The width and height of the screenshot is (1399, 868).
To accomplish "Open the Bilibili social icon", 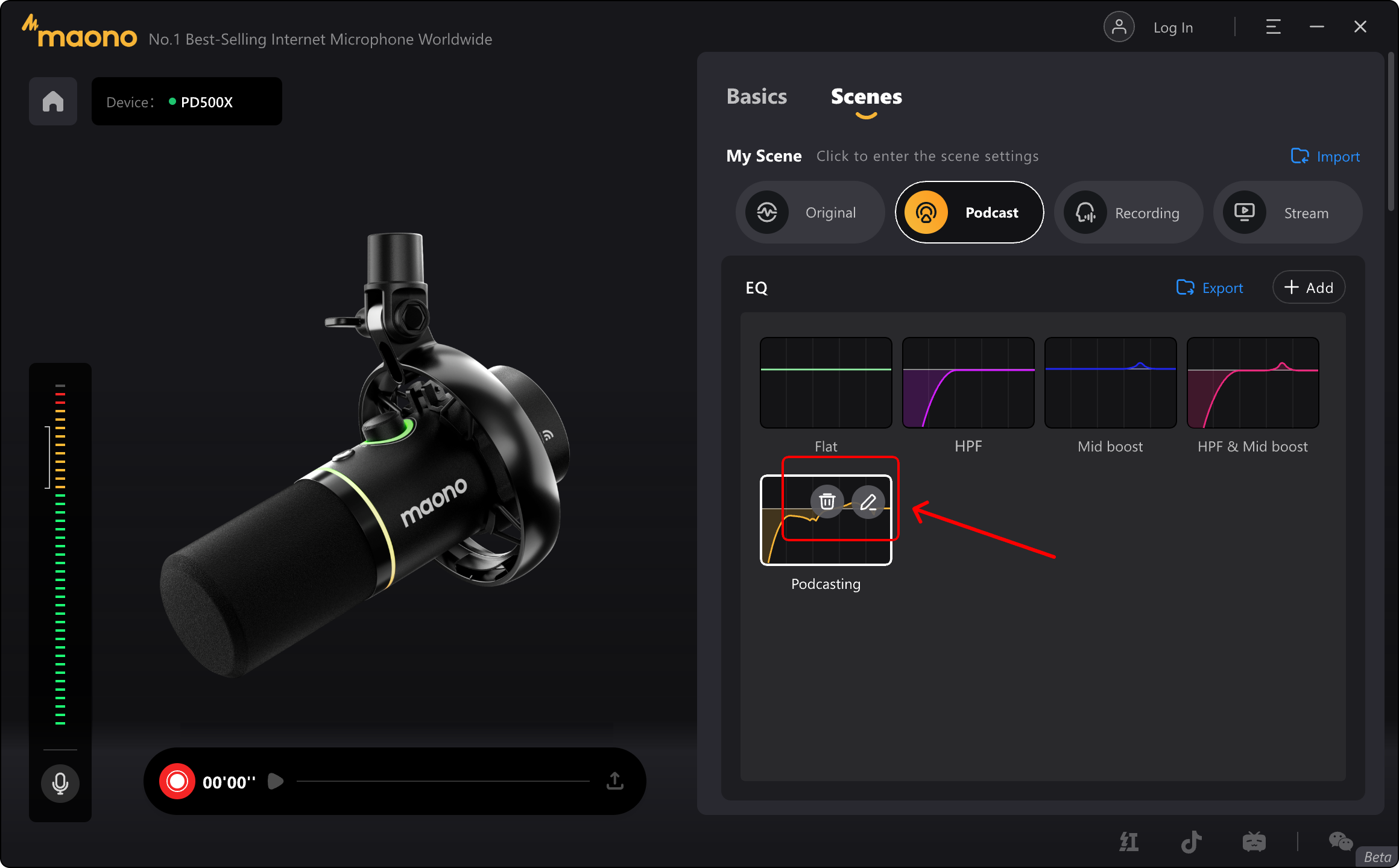I will (x=1254, y=841).
